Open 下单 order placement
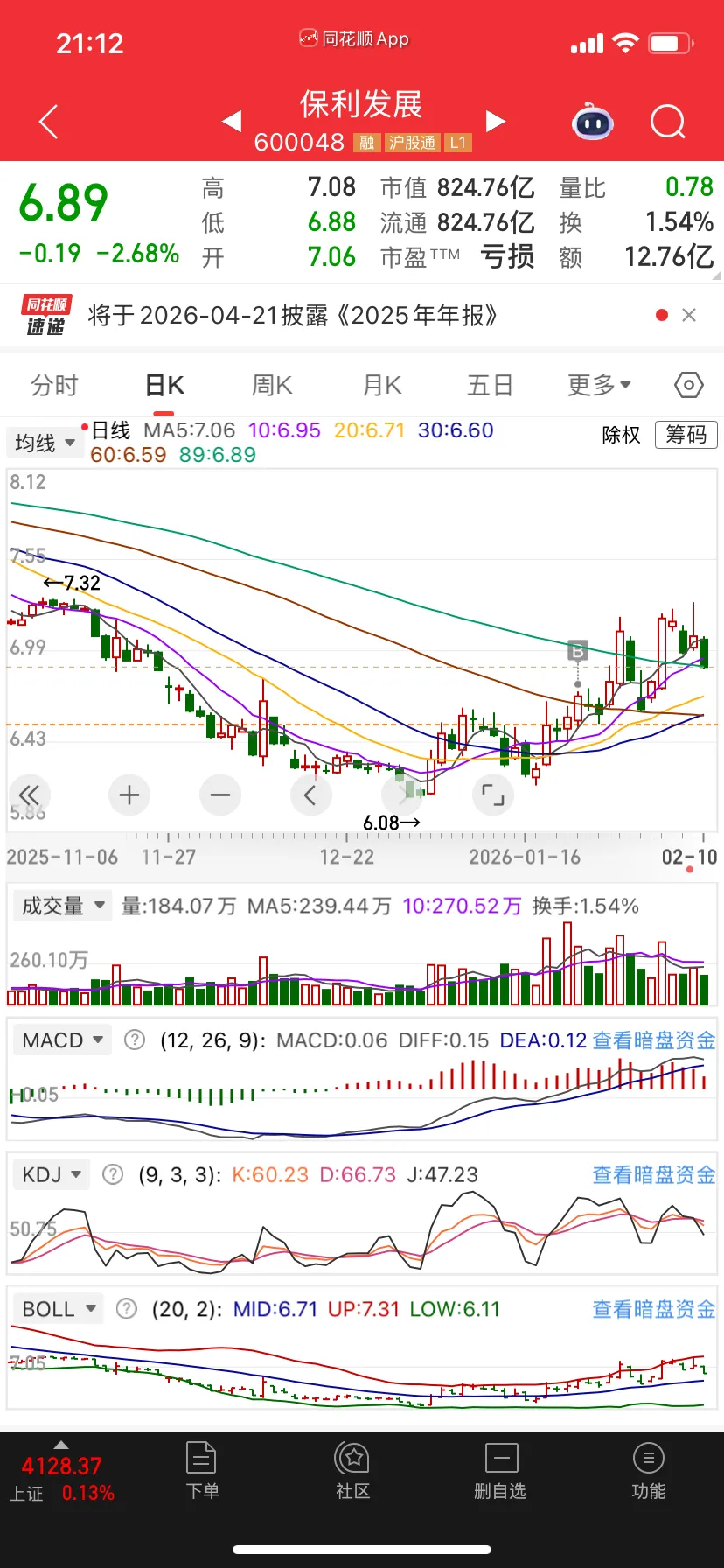Image resolution: width=724 pixels, height=1568 pixels. (202, 1471)
